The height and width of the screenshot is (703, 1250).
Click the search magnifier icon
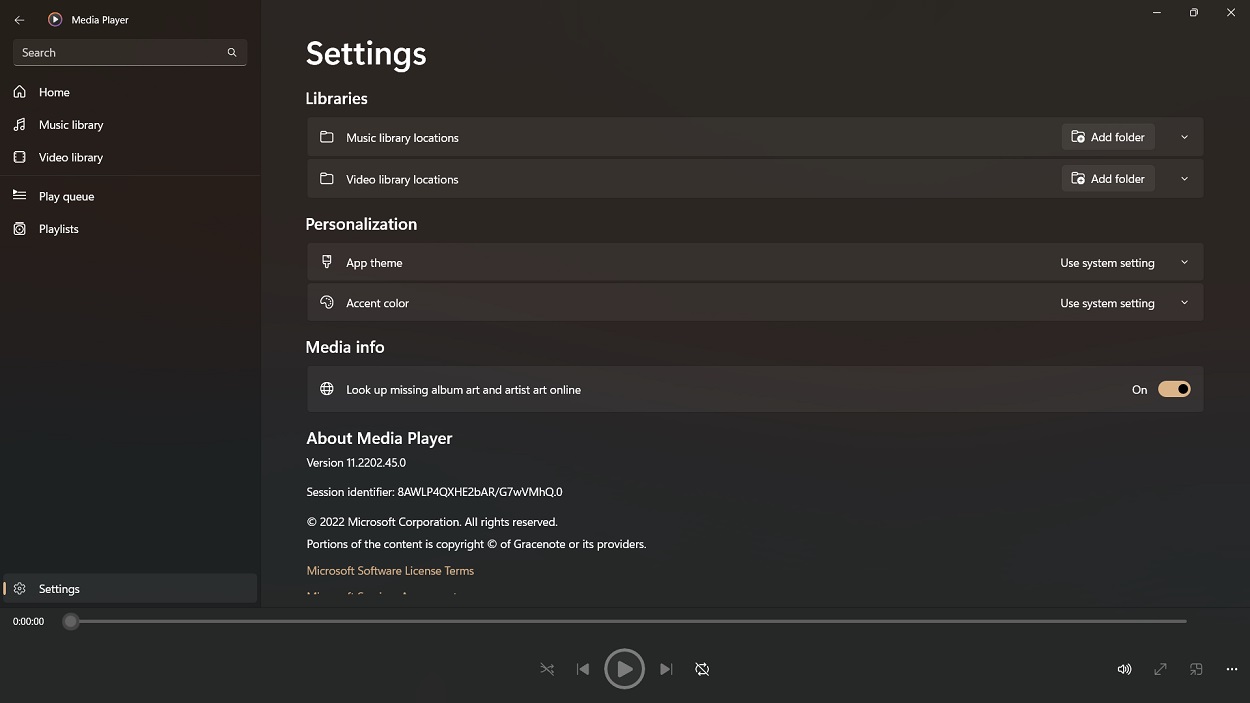(x=232, y=53)
